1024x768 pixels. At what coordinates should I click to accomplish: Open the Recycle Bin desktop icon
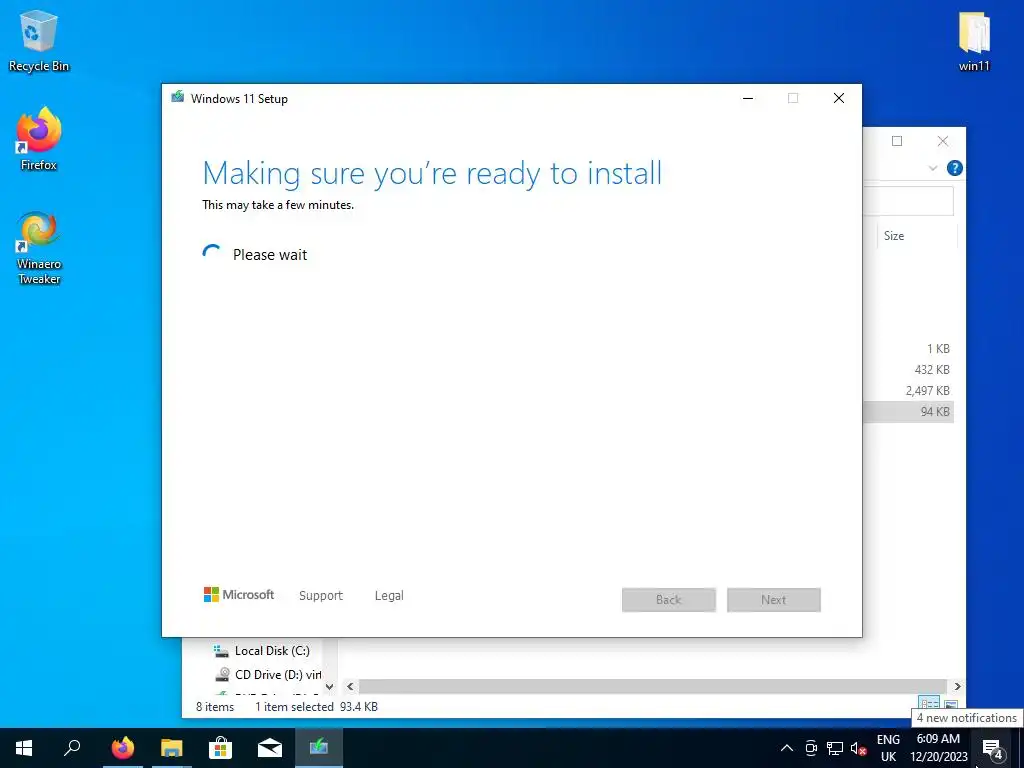pos(39,41)
